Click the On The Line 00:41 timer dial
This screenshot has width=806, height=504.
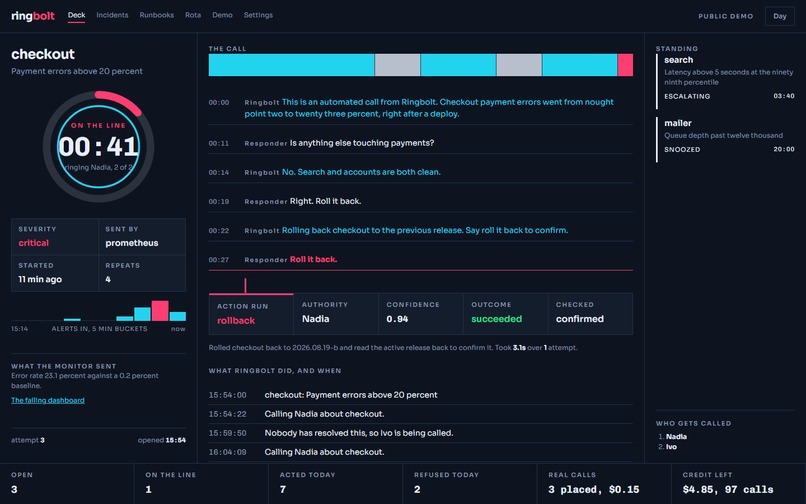[98, 147]
